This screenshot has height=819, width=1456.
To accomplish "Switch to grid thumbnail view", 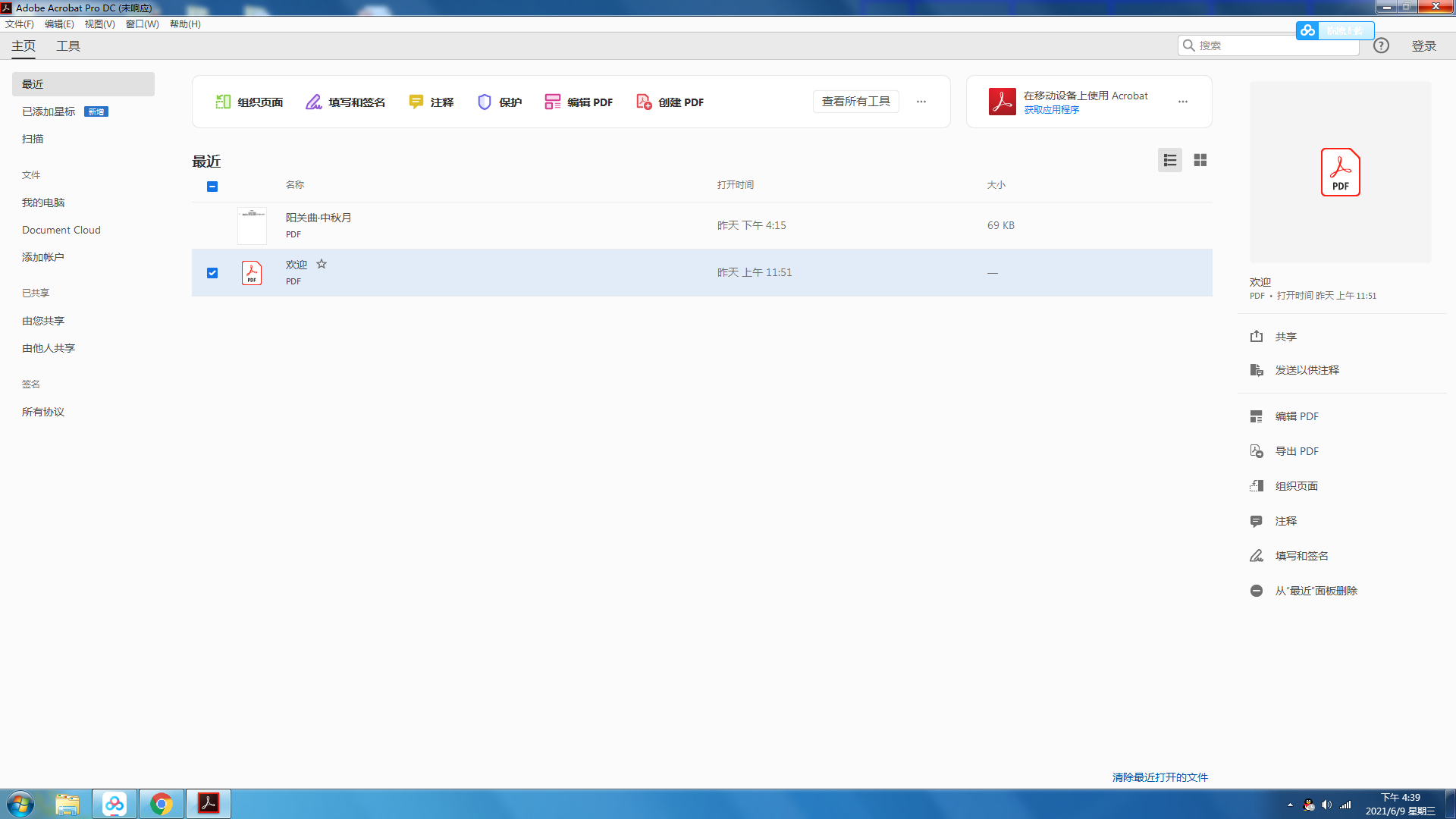I will pos(1200,160).
